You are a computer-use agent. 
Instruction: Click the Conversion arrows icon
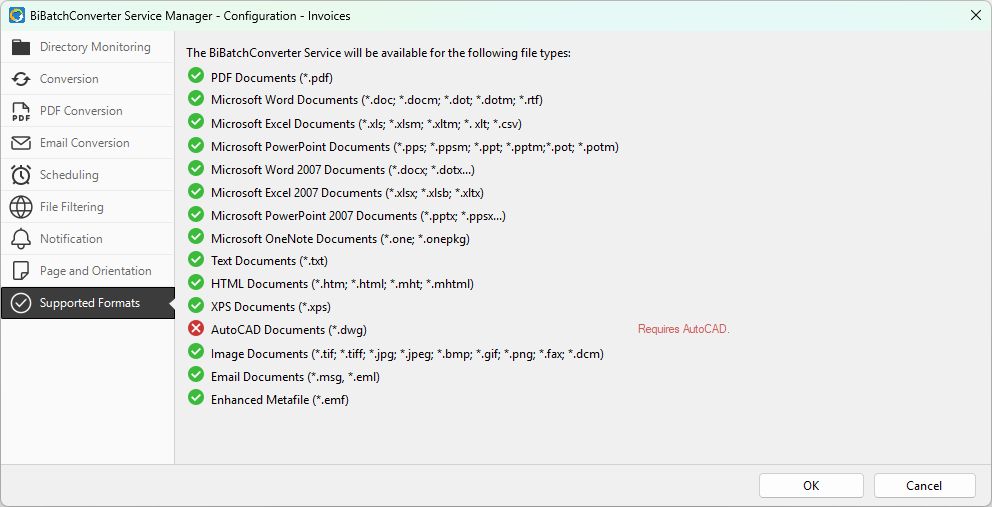(x=21, y=79)
